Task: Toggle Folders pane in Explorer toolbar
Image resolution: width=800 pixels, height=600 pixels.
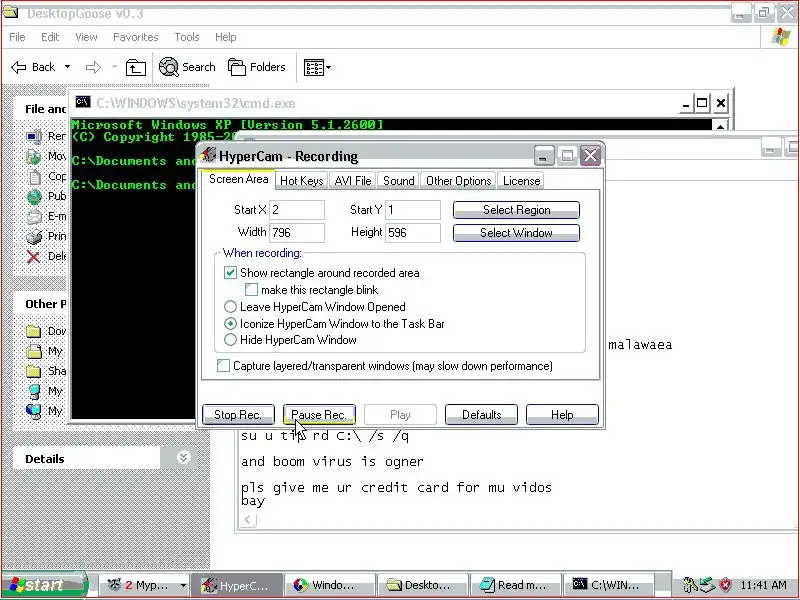Action: (x=256, y=67)
